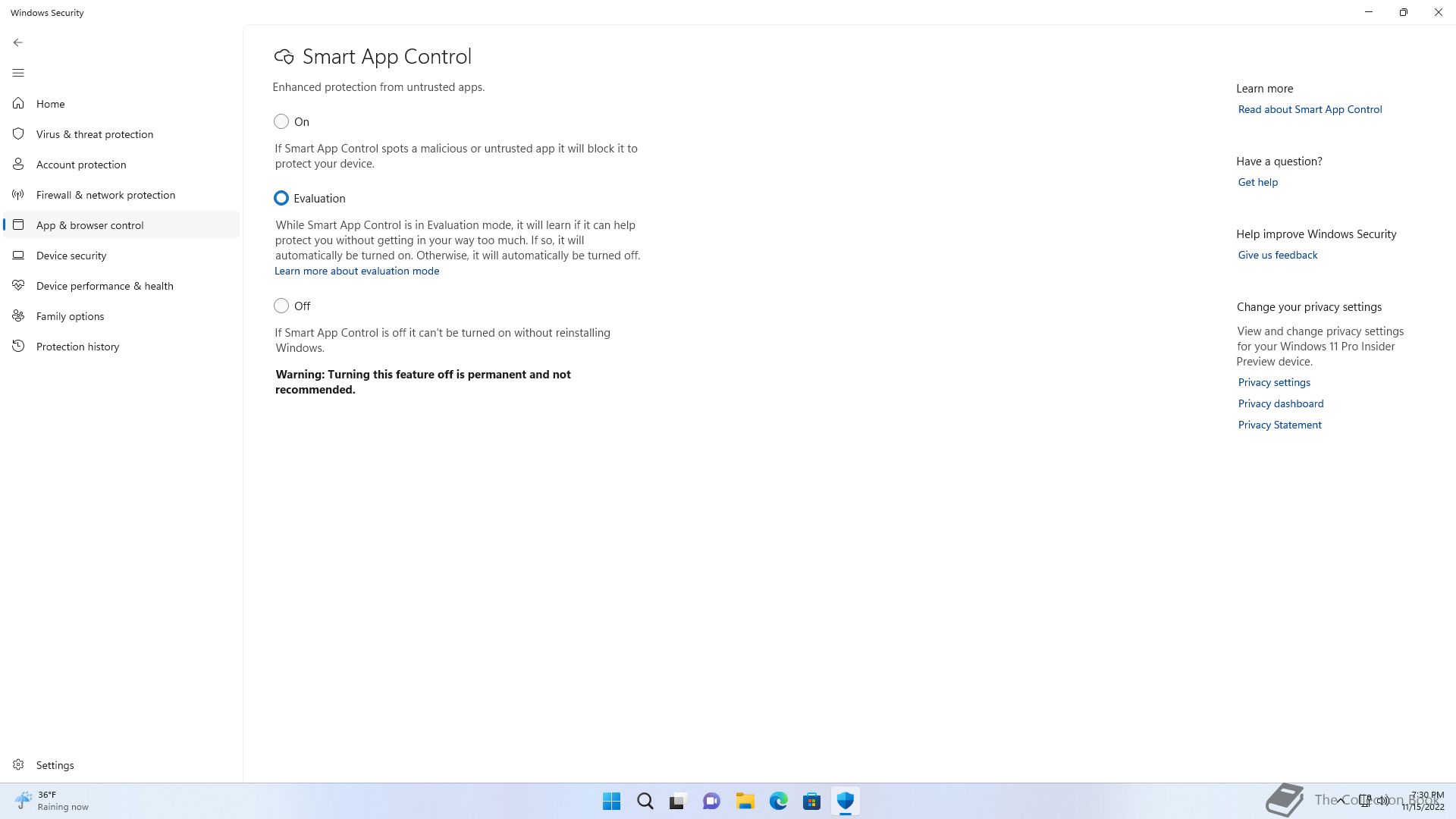The image size is (1456, 819).
Task: Open Read about Smart App Control link
Action: click(x=1310, y=109)
